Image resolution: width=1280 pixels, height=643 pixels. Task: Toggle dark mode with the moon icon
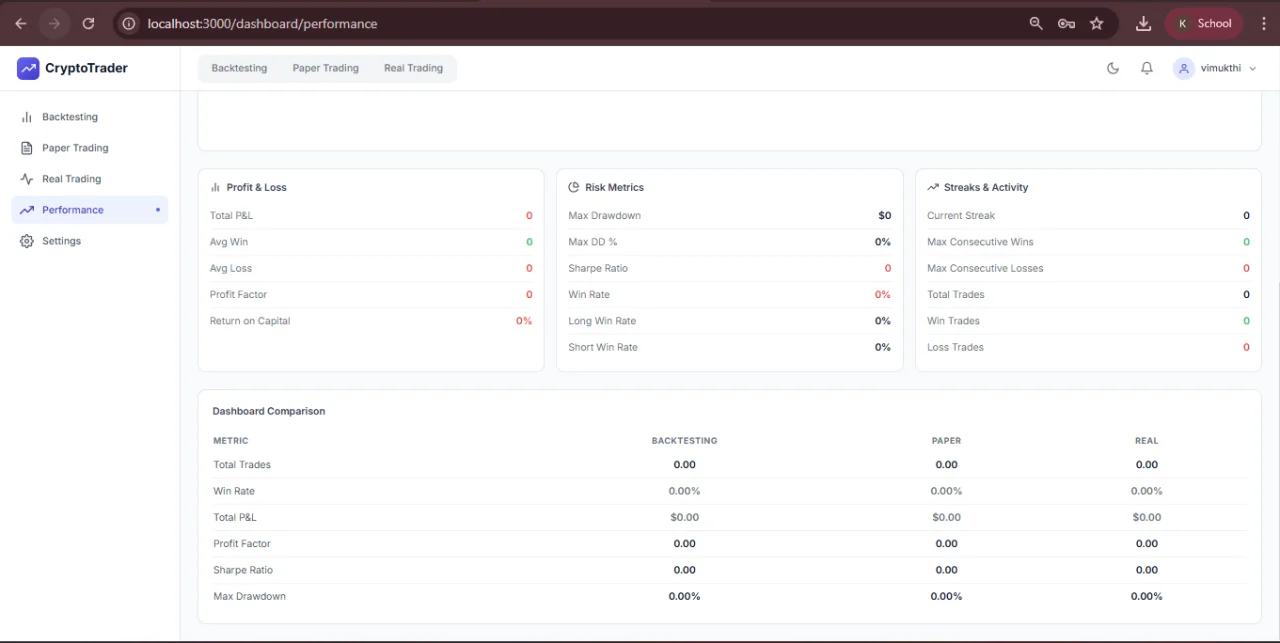coord(1113,68)
